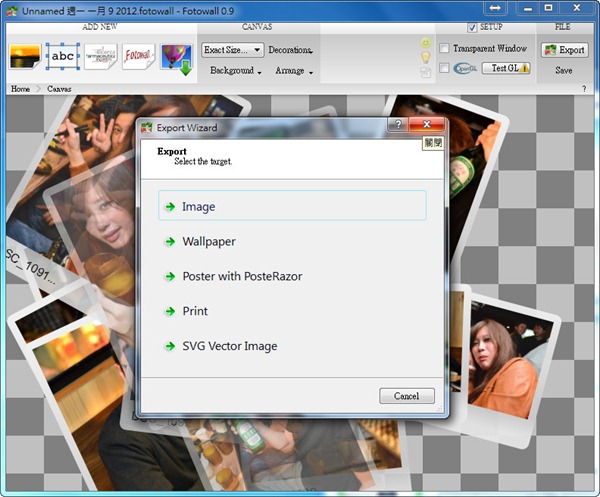Image resolution: width=600 pixels, height=497 pixels.
Task: Click the green arrow beside Wallpaper
Action: (170, 242)
